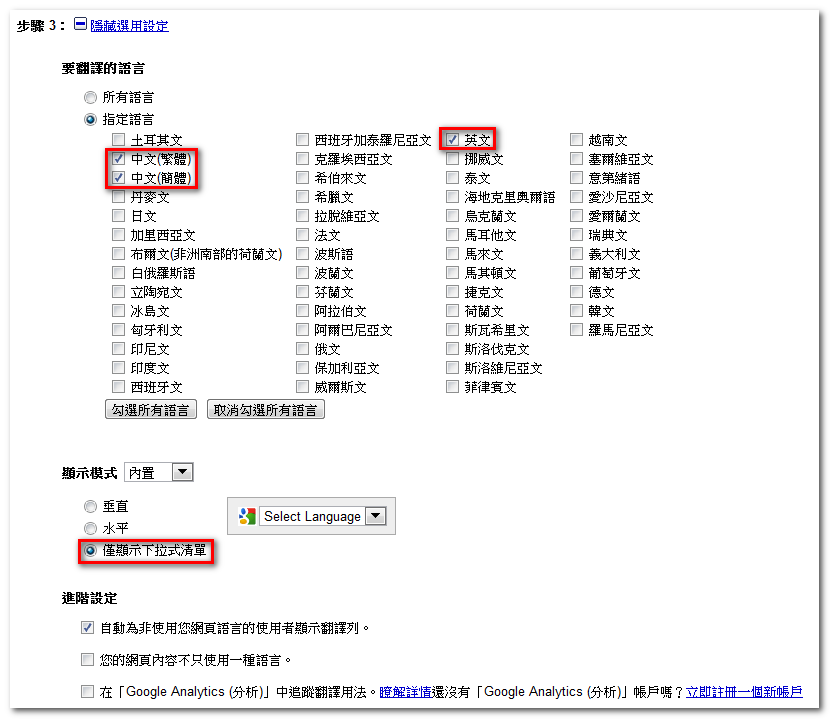Check the 韓文 language option
Screen dimensions: 830x719
point(577,311)
